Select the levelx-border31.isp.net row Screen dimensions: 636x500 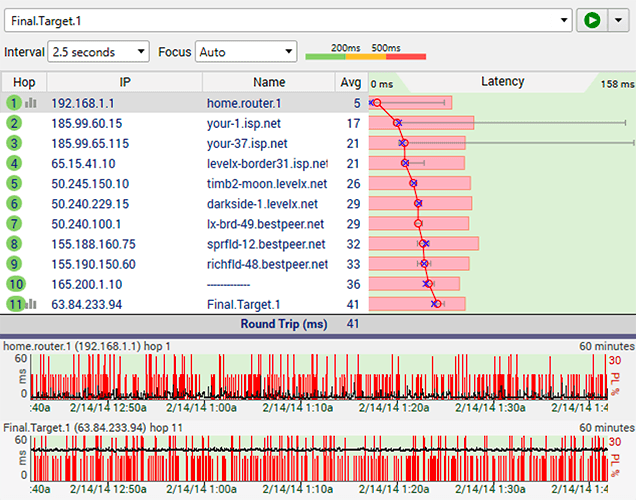(267, 163)
